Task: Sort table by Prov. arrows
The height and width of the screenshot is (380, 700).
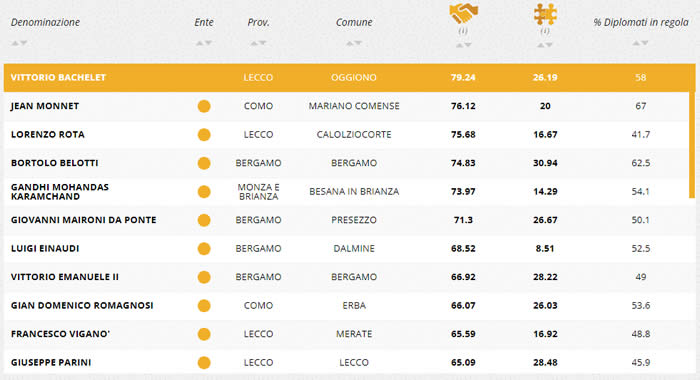Action: pyautogui.click(x=258, y=43)
